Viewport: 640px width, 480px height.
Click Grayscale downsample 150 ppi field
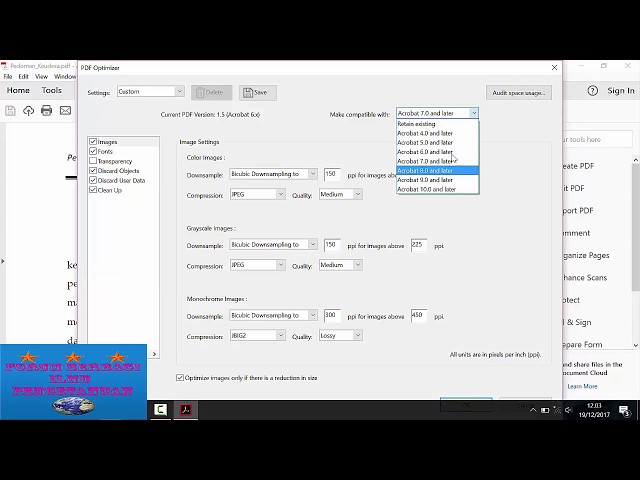coord(332,245)
